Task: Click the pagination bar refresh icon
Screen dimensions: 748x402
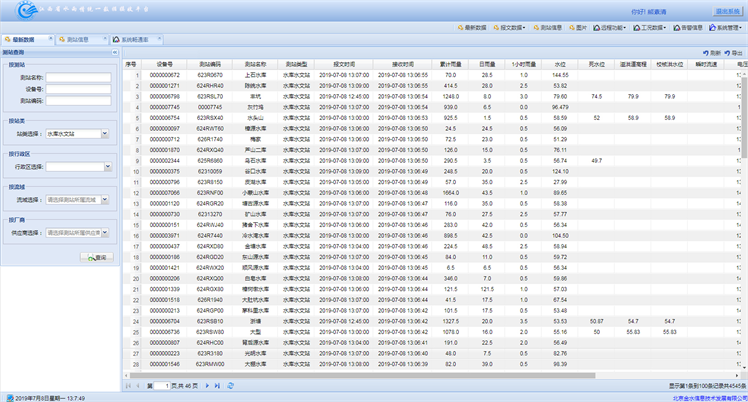Action: point(232,385)
